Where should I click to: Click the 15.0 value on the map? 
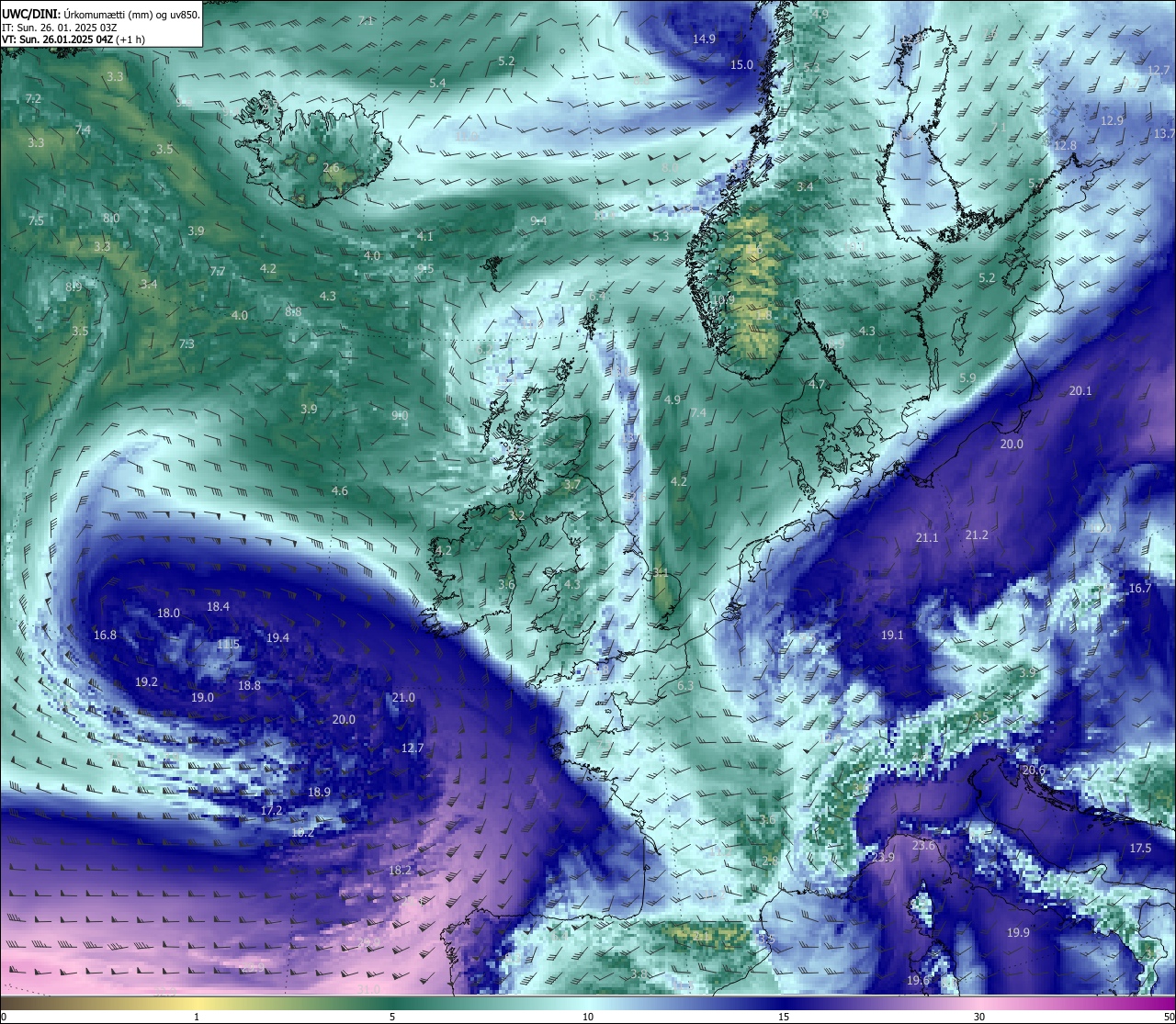click(741, 65)
